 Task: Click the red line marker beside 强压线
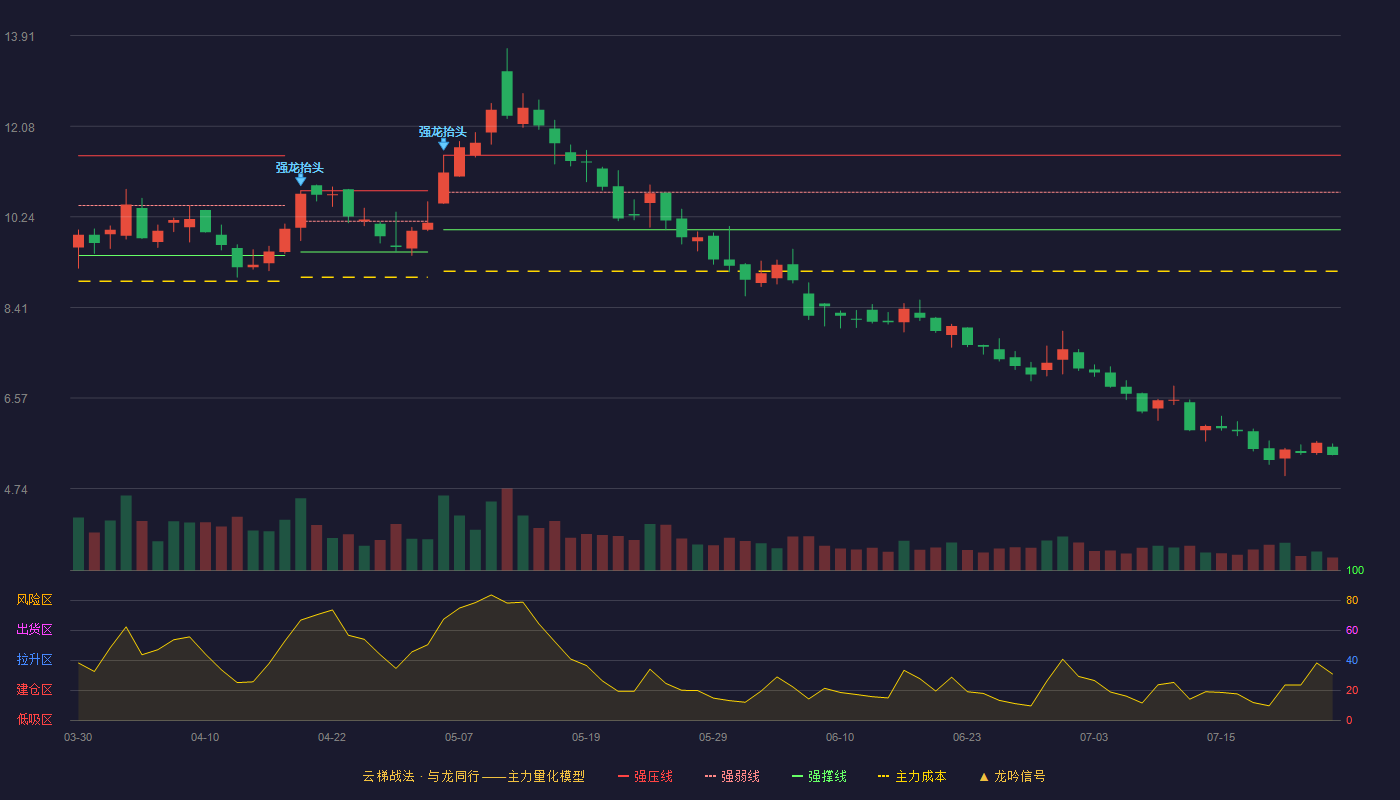(x=623, y=776)
